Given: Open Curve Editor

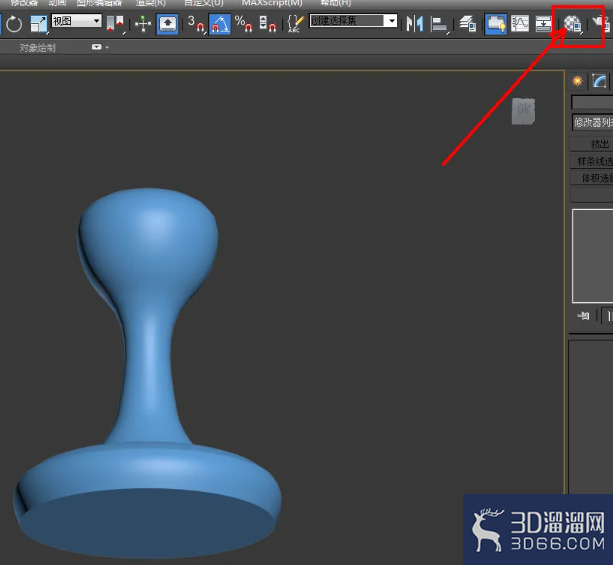Looking at the screenshot, I should [520, 24].
